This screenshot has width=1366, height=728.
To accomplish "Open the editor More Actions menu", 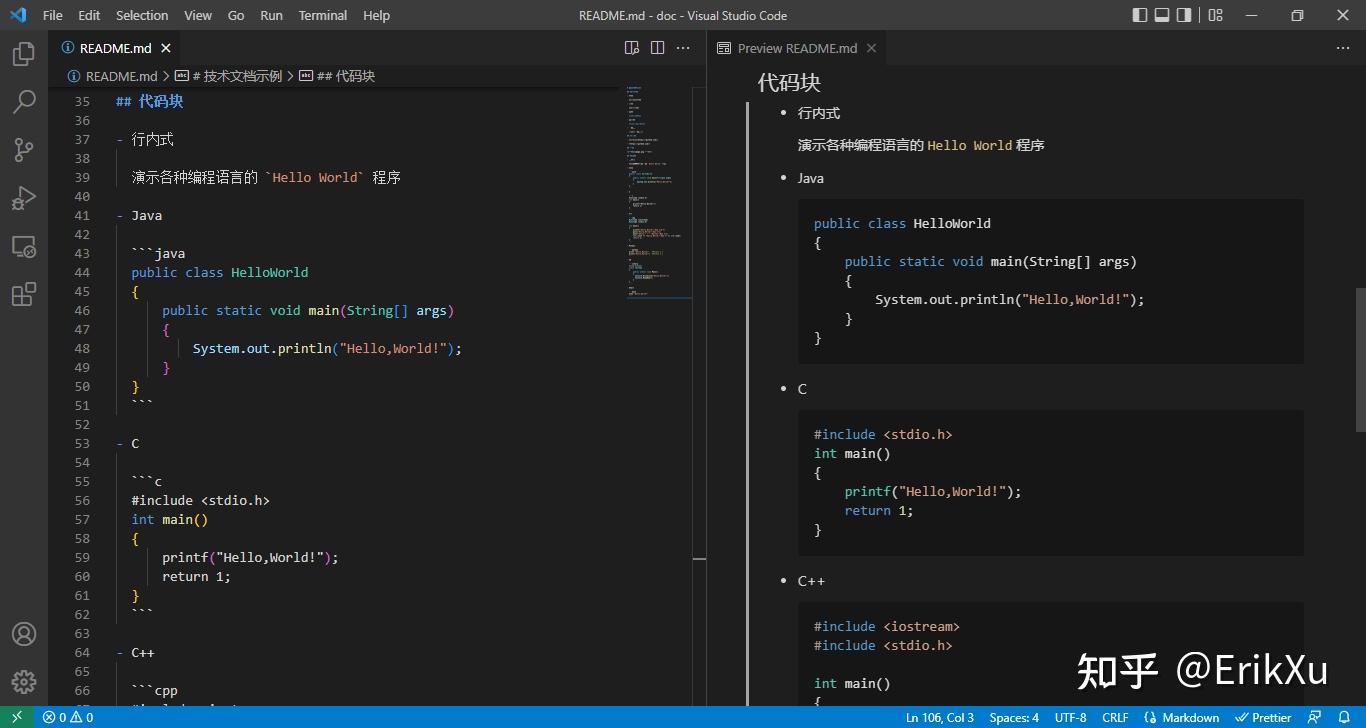I will coord(683,47).
